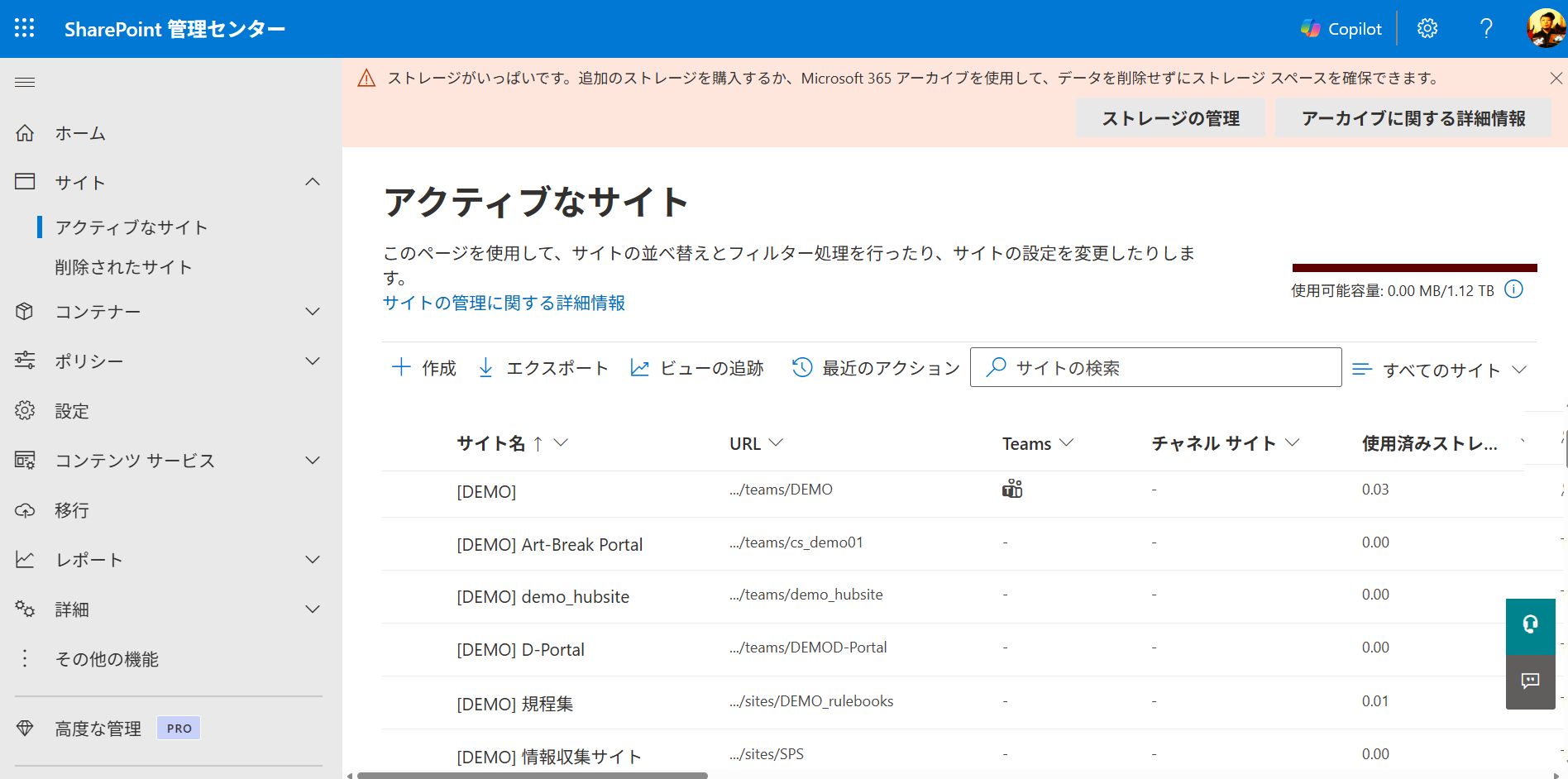The height and width of the screenshot is (779, 1568).
Task: Collapse the navigation with hamburger icon
Action: click(25, 82)
